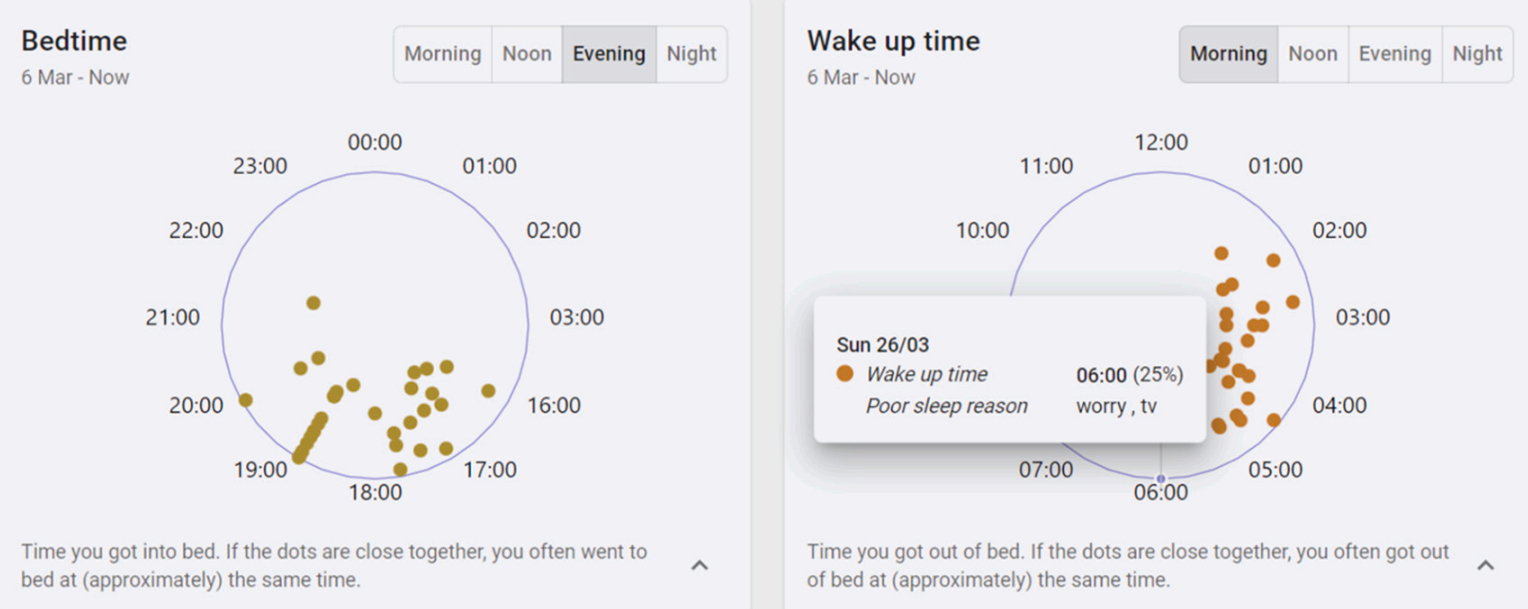The image size is (1528, 609).
Task: Show Evening range for Wake up time
Action: tap(1395, 54)
